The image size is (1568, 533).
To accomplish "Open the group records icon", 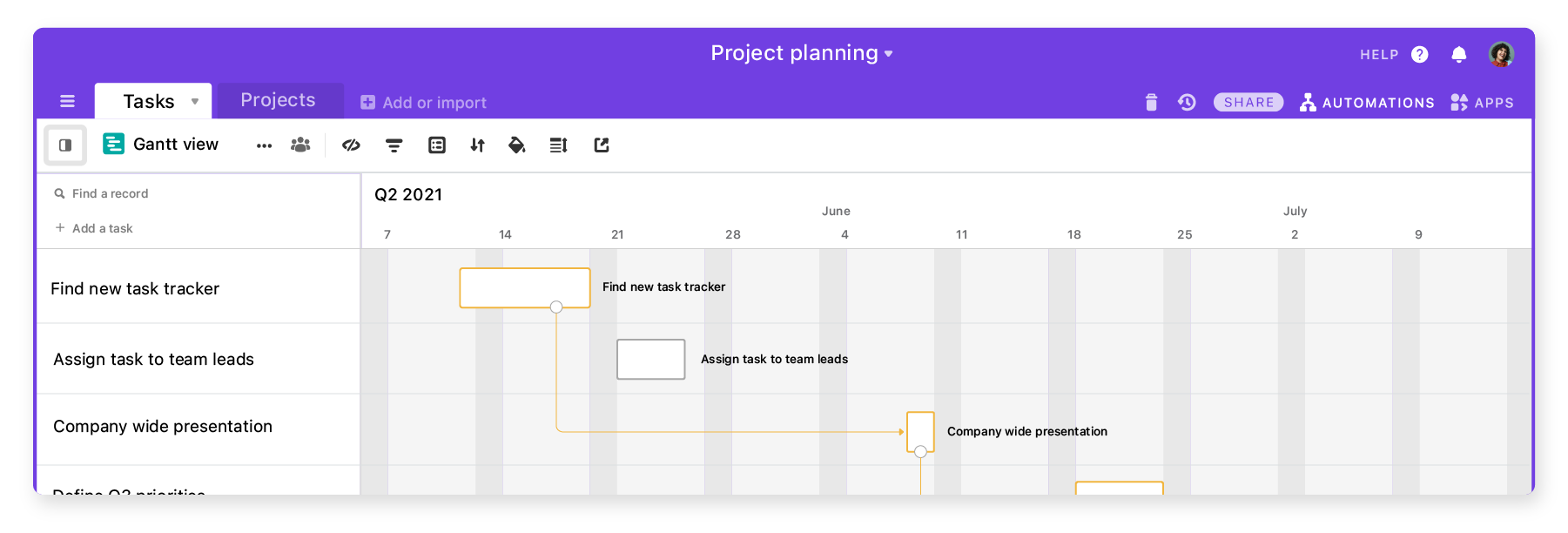I will tap(437, 145).
